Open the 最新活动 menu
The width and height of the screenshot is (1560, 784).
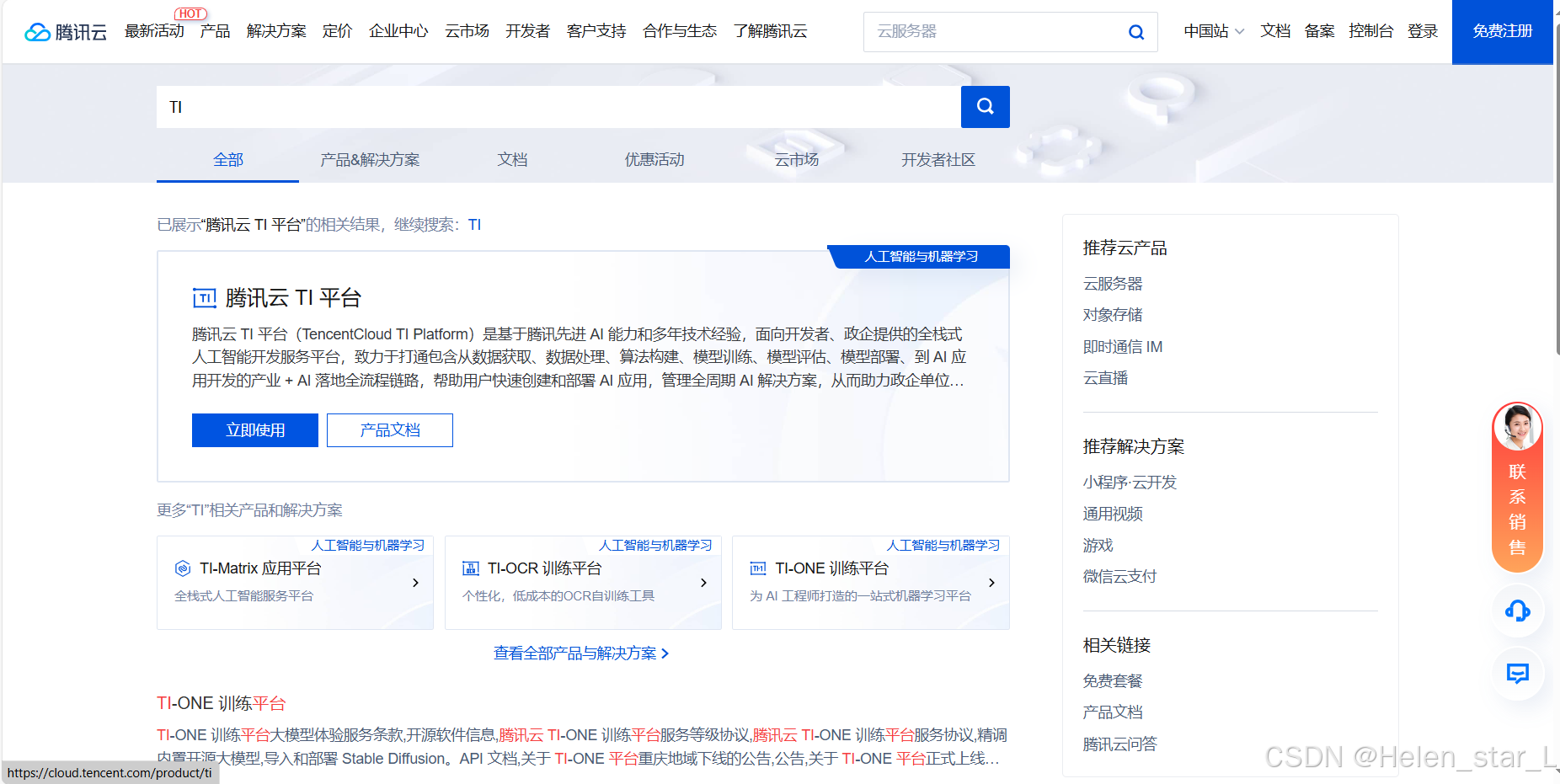pos(154,31)
